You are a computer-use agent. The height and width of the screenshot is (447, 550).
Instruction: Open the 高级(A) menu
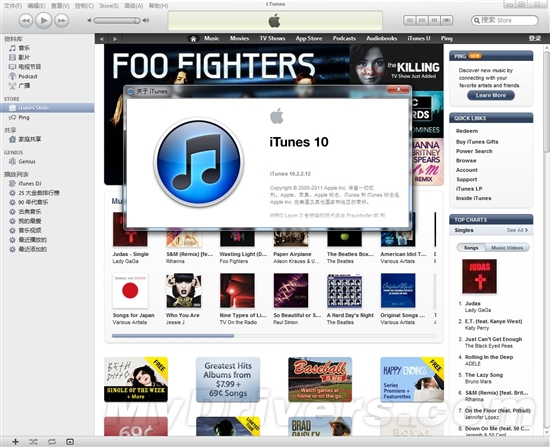point(134,6)
